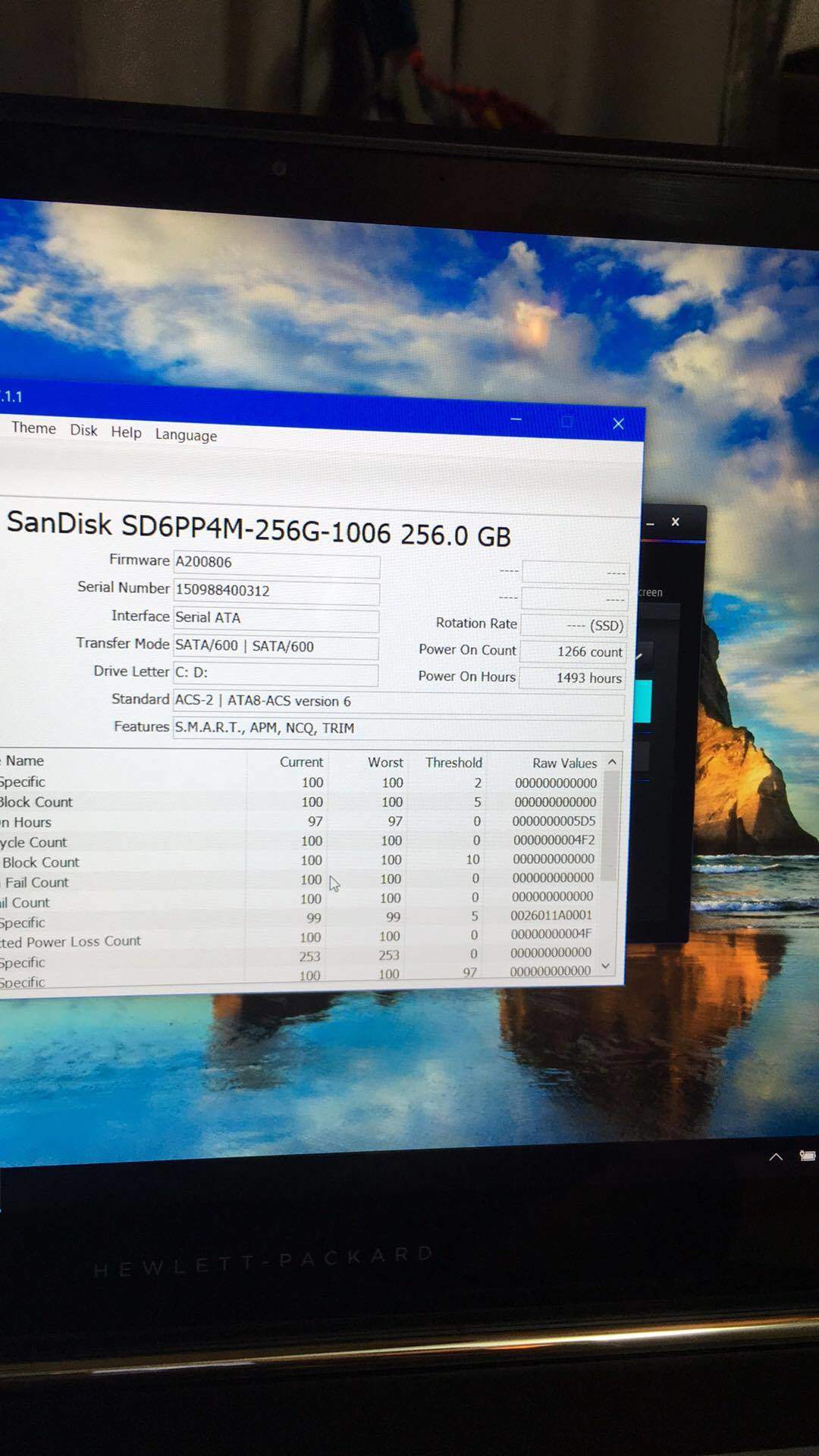This screenshot has width=819, height=1456.
Task: Close the disk info window
Action: pyautogui.click(x=619, y=424)
